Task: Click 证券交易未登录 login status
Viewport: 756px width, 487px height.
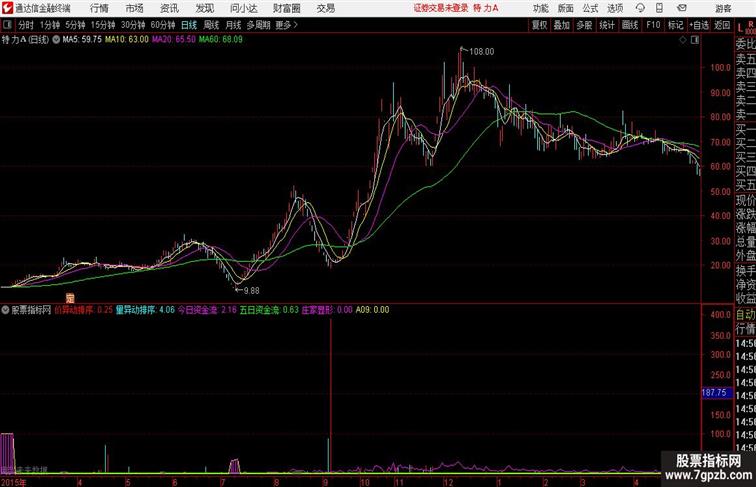Action: point(440,8)
